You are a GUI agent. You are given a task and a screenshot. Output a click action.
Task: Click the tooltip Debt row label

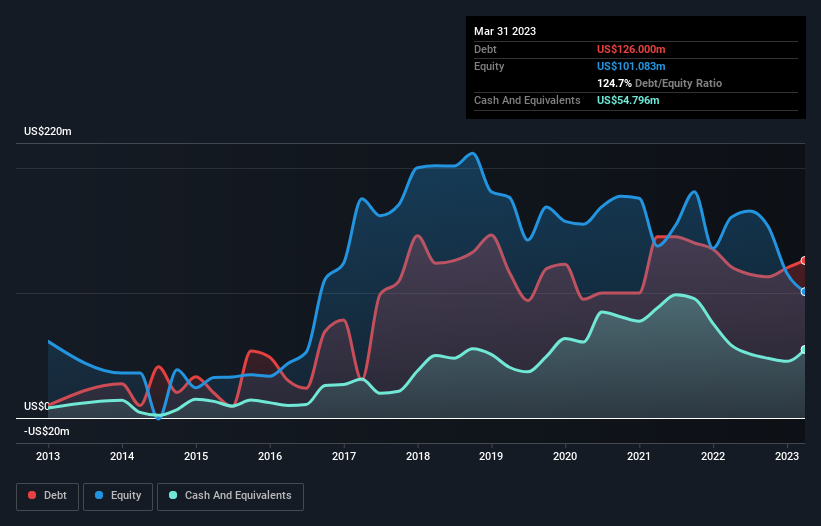(485, 49)
